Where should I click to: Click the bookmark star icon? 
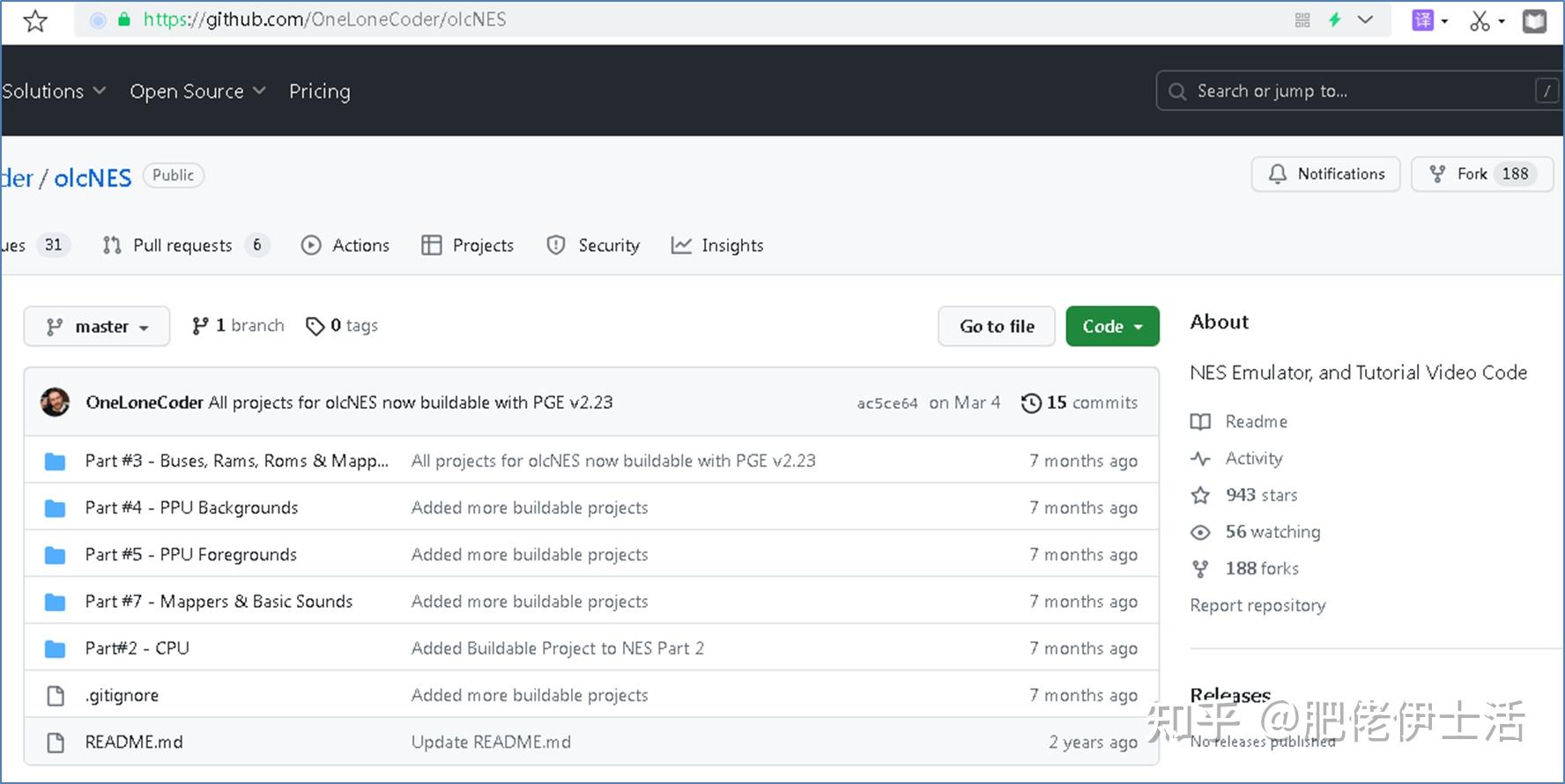click(35, 20)
